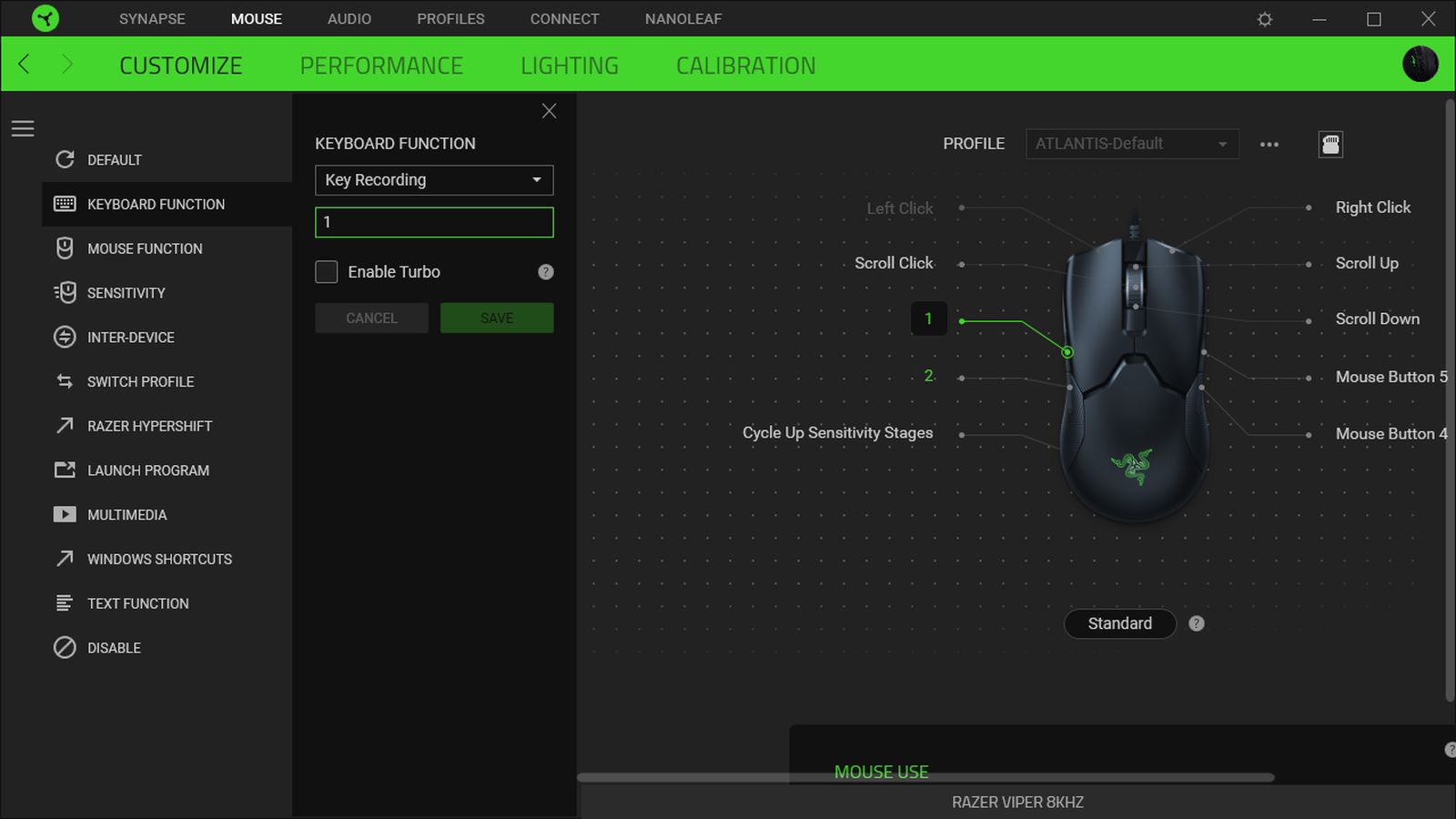This screenshot has height=819, width=1456.
Task: Click the Cancel button
Action: click(371, 318)
